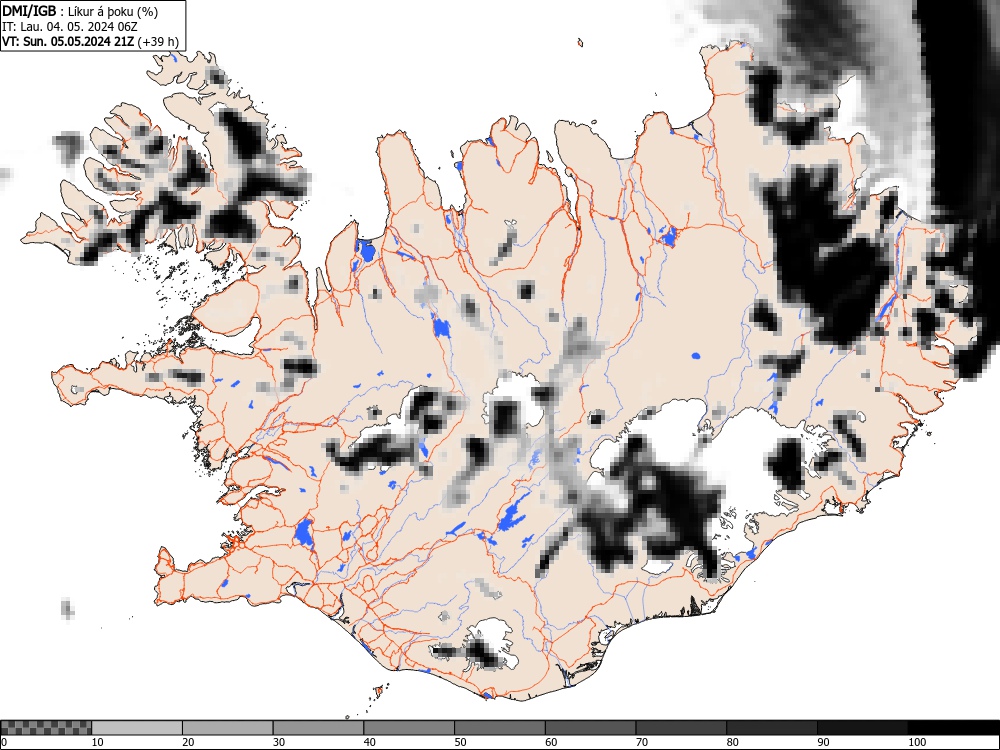Click the legend label '100'
The image size is (1000, 750).
pyautogui.click(x=917, y=742)
